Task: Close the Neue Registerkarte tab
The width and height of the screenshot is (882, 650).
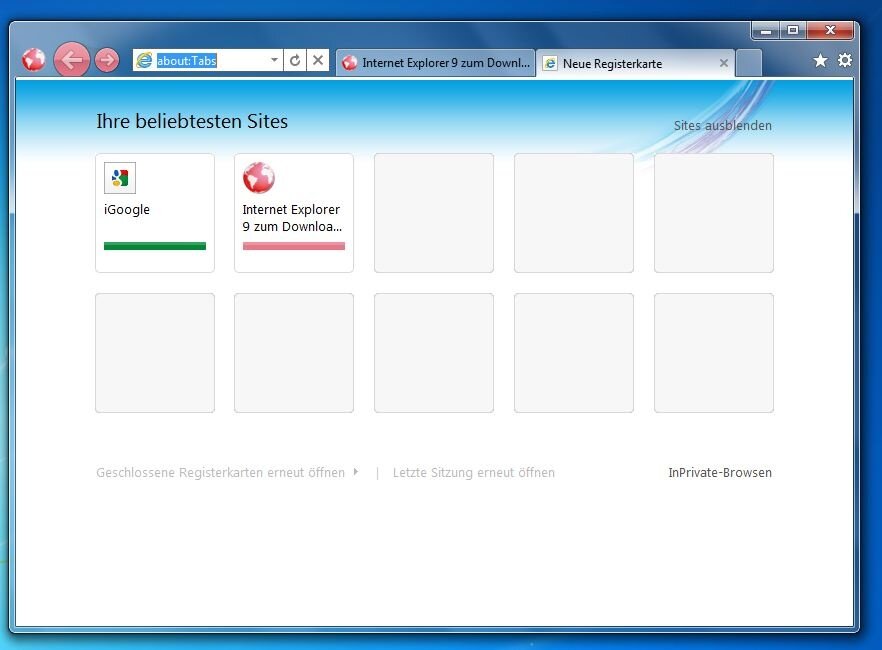Action: tap(724, 63)
